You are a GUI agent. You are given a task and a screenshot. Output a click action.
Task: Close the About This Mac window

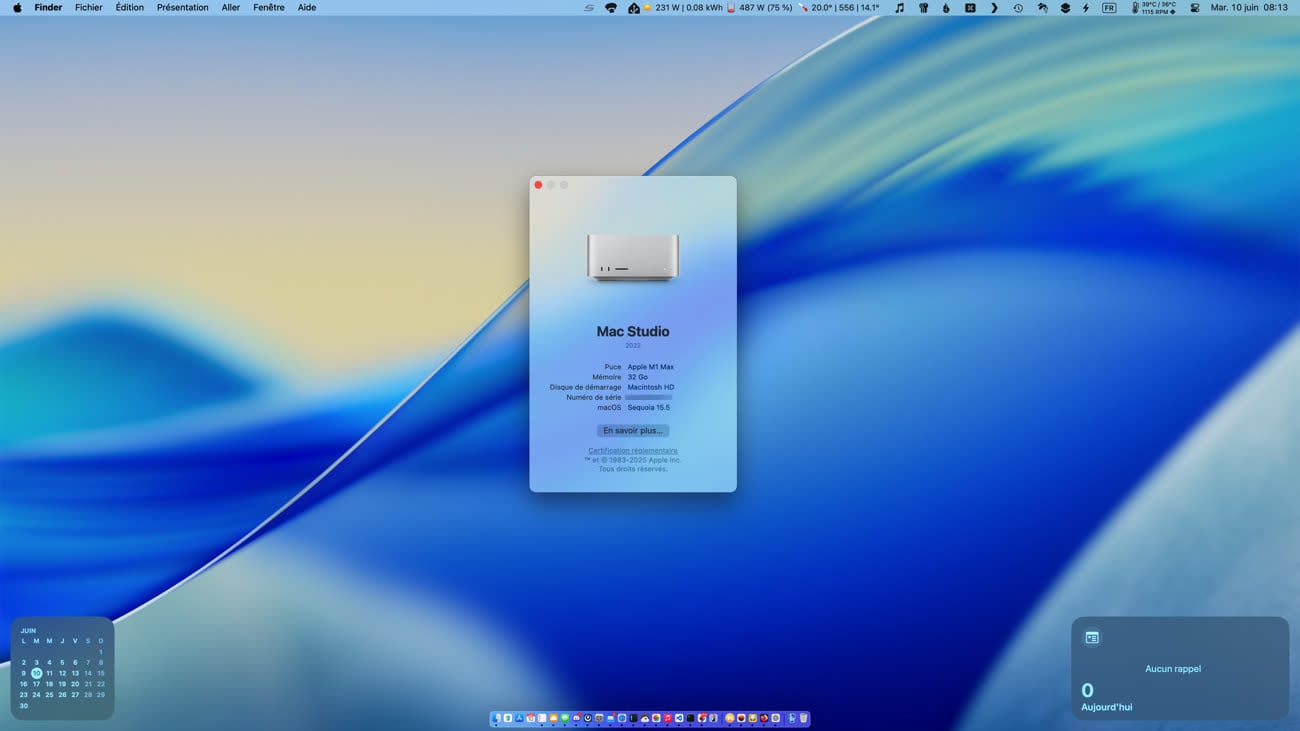click(538, 185)
